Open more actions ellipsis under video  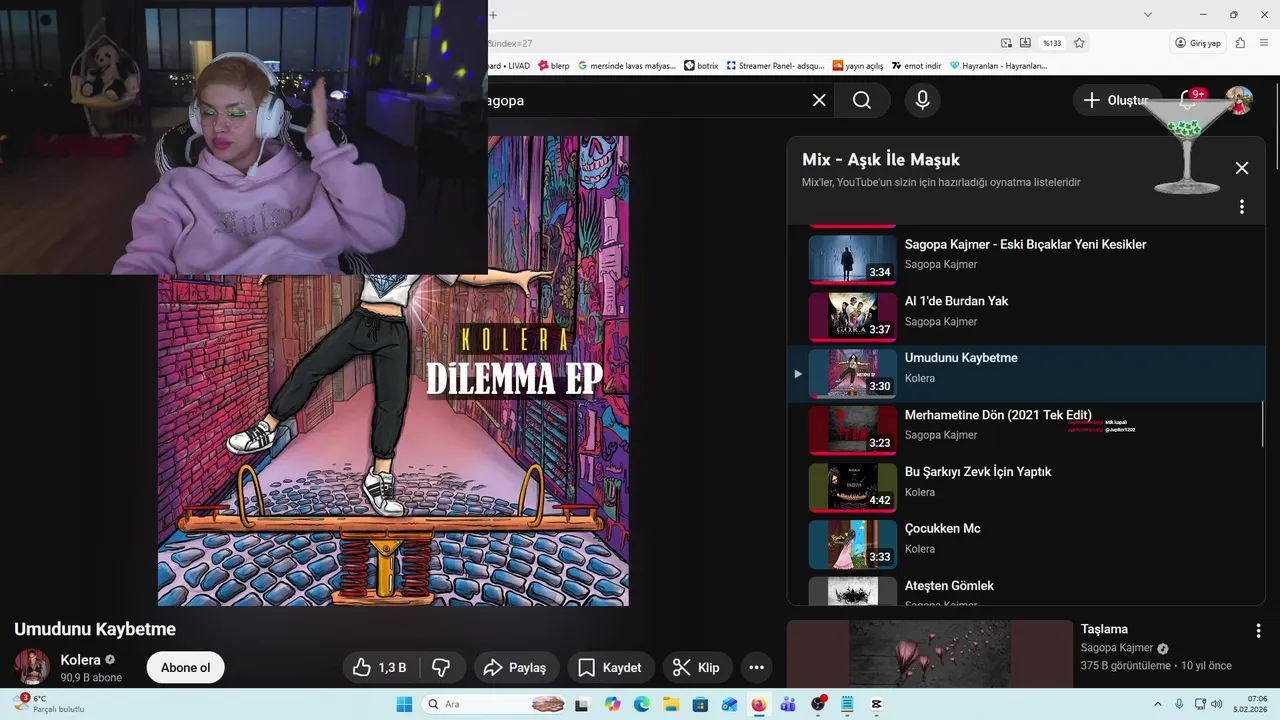click(757, 668)
